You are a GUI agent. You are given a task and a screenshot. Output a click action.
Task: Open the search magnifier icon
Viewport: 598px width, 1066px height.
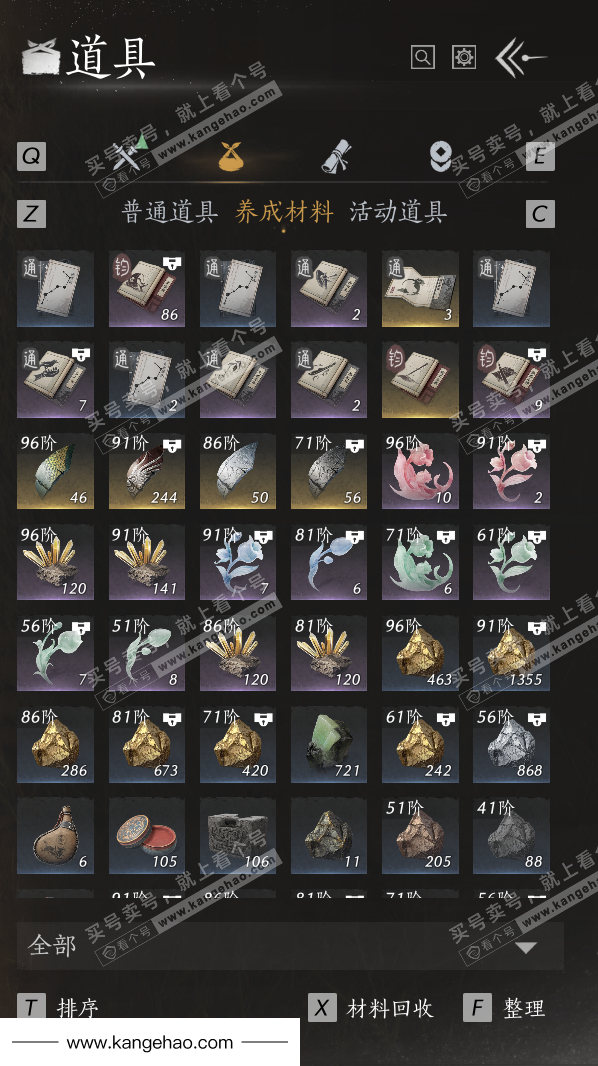[422, 58]
